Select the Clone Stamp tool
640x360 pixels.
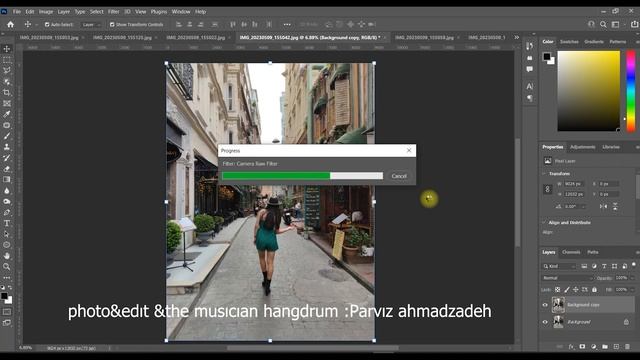tap(7, 147)
